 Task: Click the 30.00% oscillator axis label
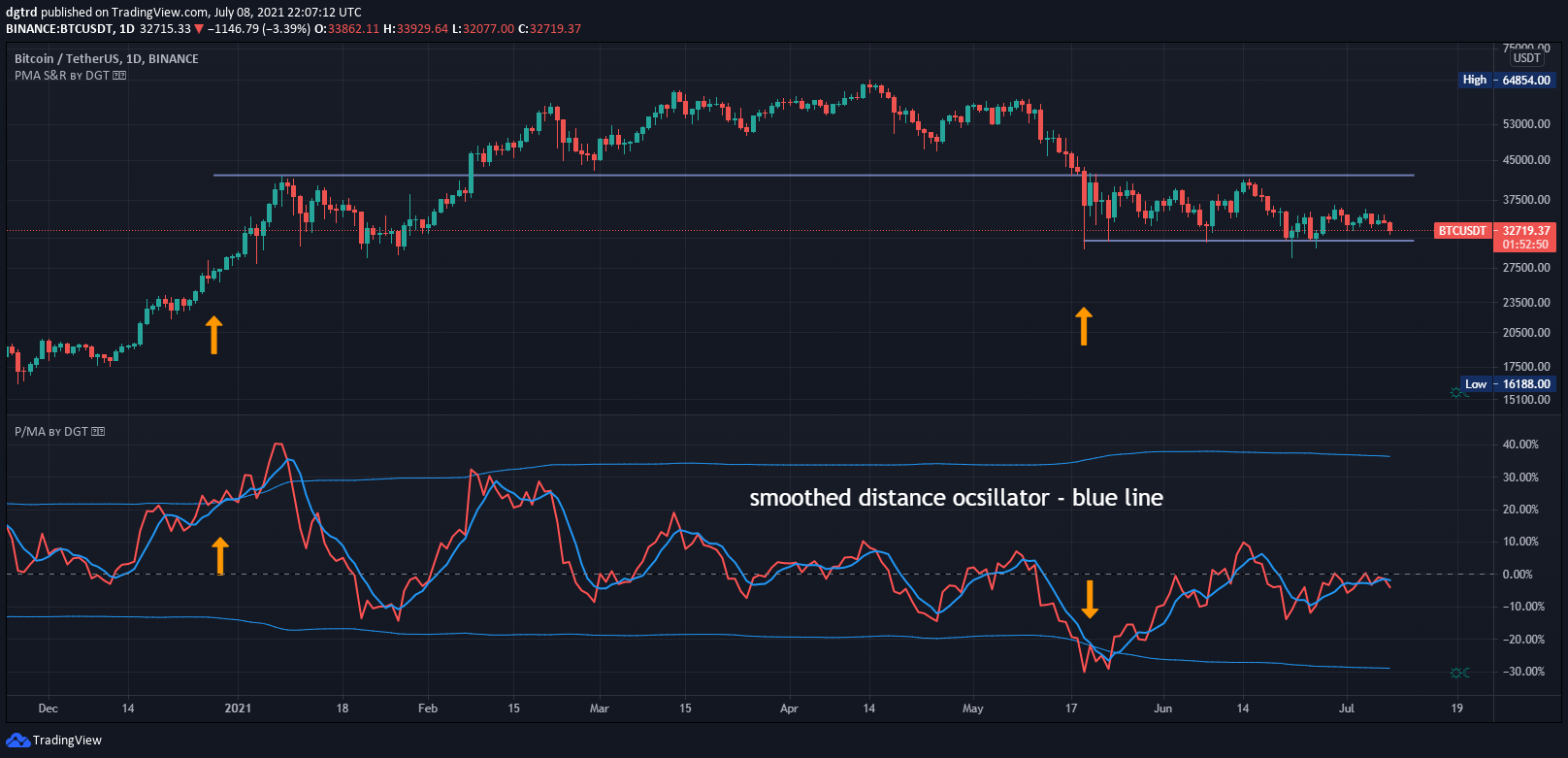click(1520, 478)
